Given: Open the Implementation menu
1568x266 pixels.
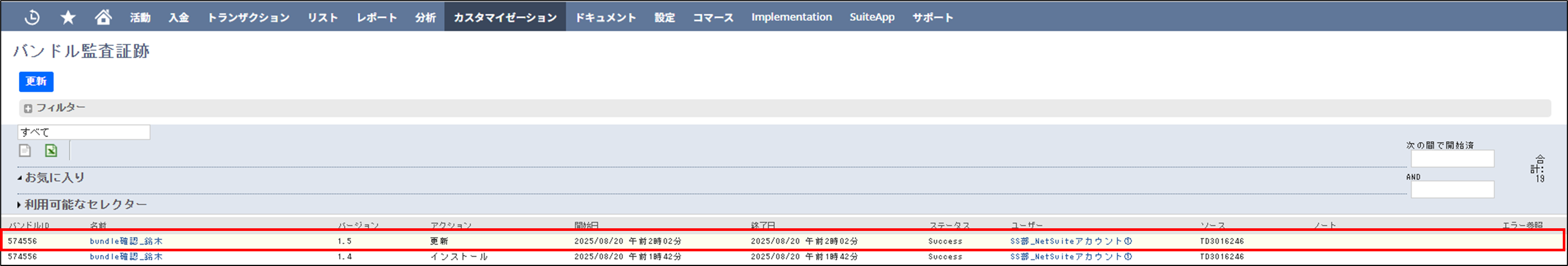Looking at the screenshot, I should pos(791,17).
